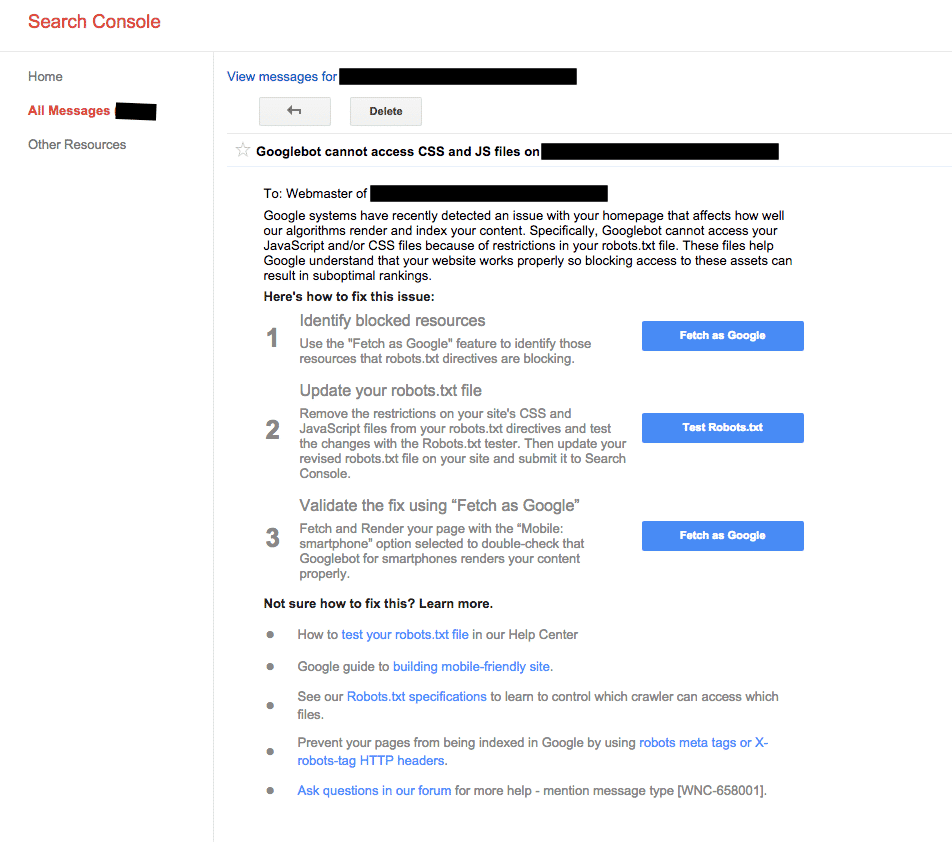
Task: Open the Search Console logo link
Action: [94, 22]
